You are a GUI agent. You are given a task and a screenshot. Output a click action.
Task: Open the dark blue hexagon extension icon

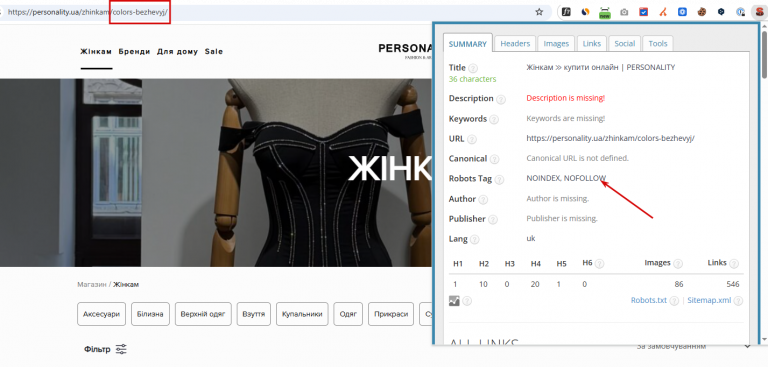pyautogui.click(x=721, y=12)
